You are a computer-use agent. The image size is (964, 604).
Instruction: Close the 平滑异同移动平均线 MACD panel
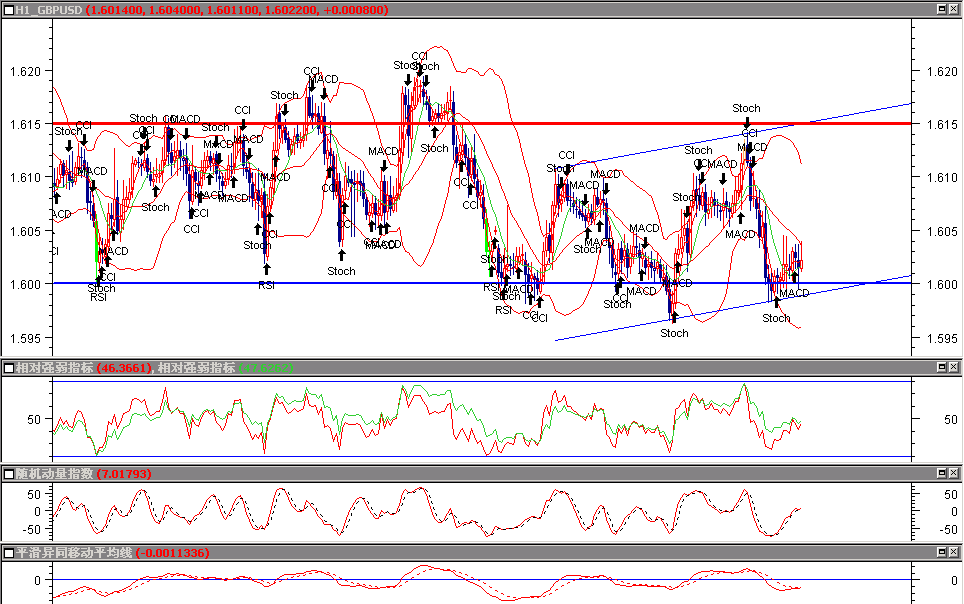click(954, 552)
